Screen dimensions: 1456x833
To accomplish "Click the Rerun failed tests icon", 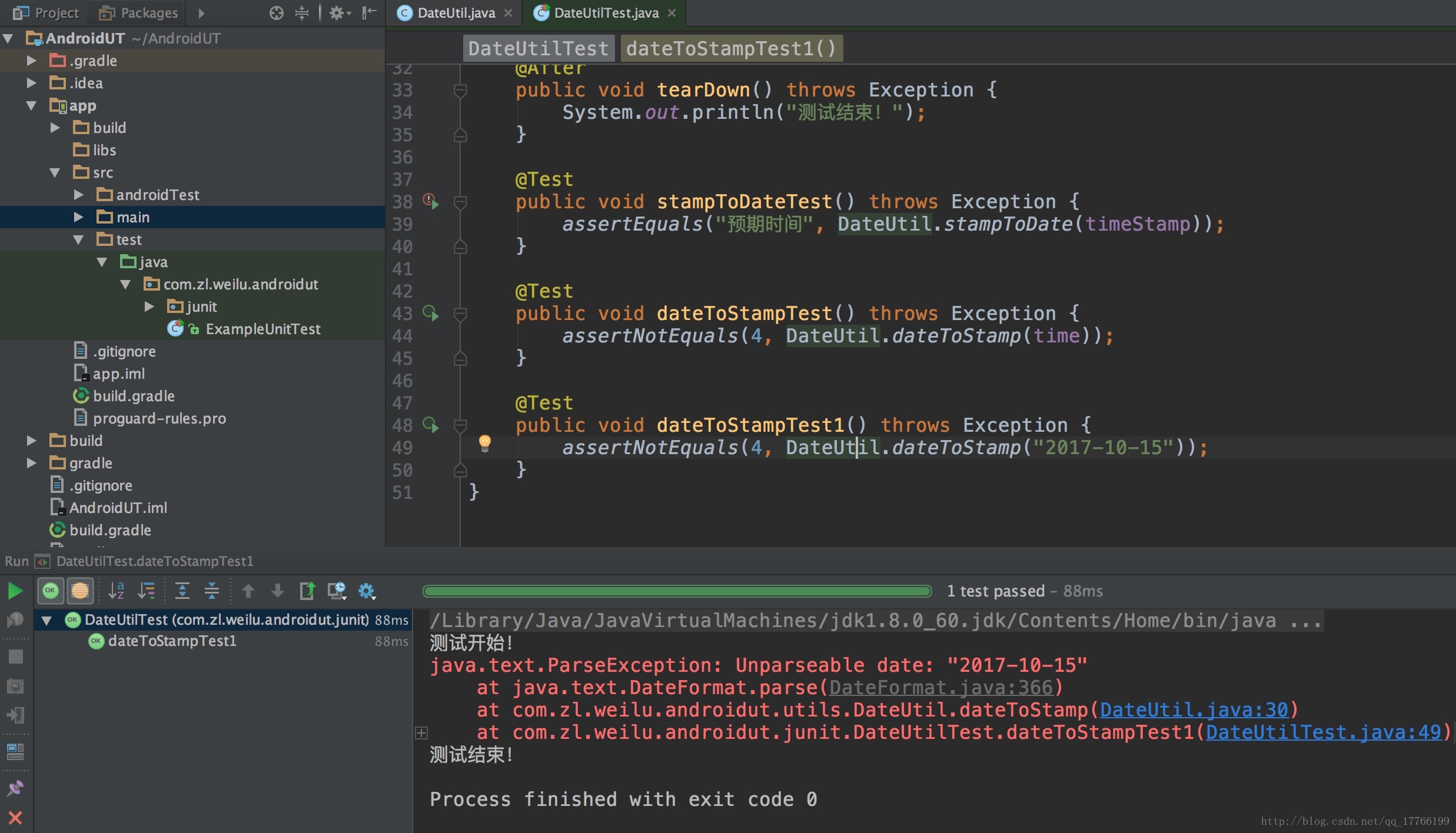I will (15, 620).
